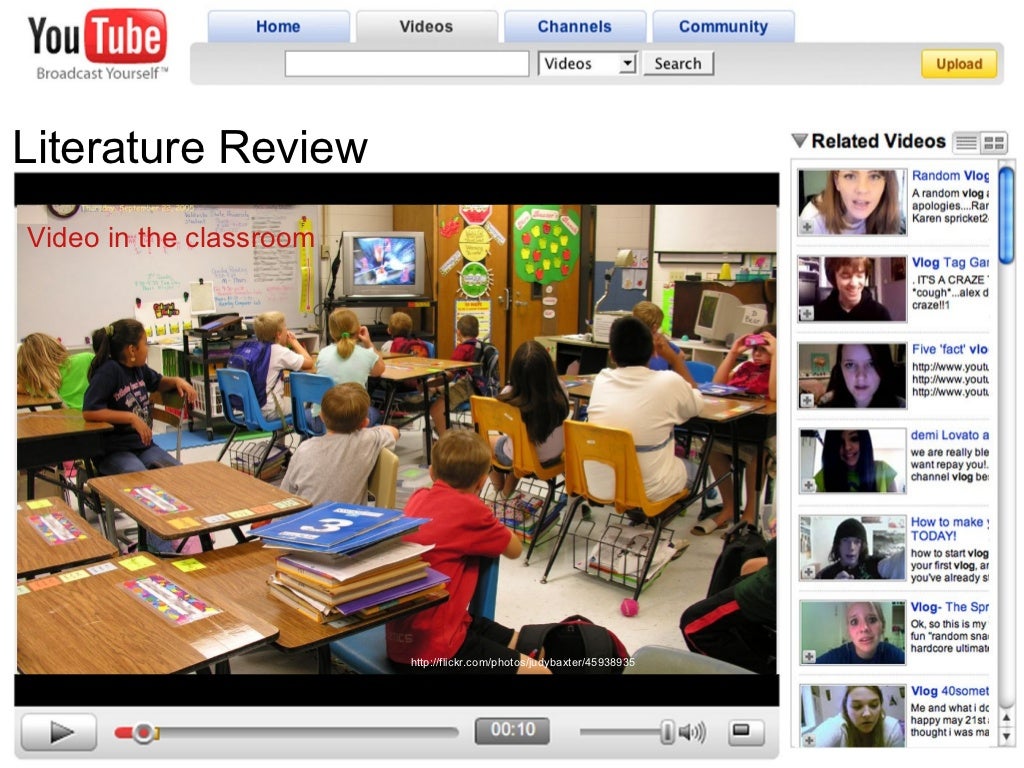Image resolution: width=1024 pixels, height=768 pixels.
Task: Click the Five 'fact' vlog title link
Action: (x=950, y=349)
